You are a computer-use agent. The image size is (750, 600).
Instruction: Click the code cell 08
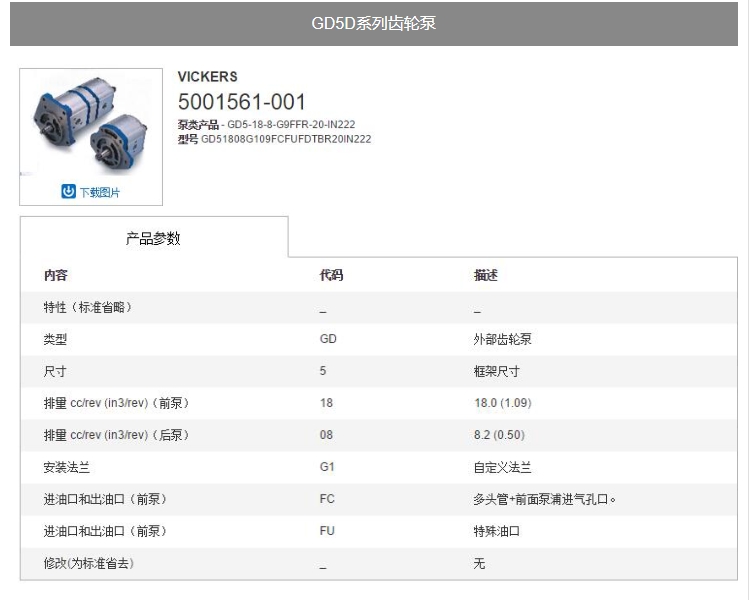pos(326,435)
